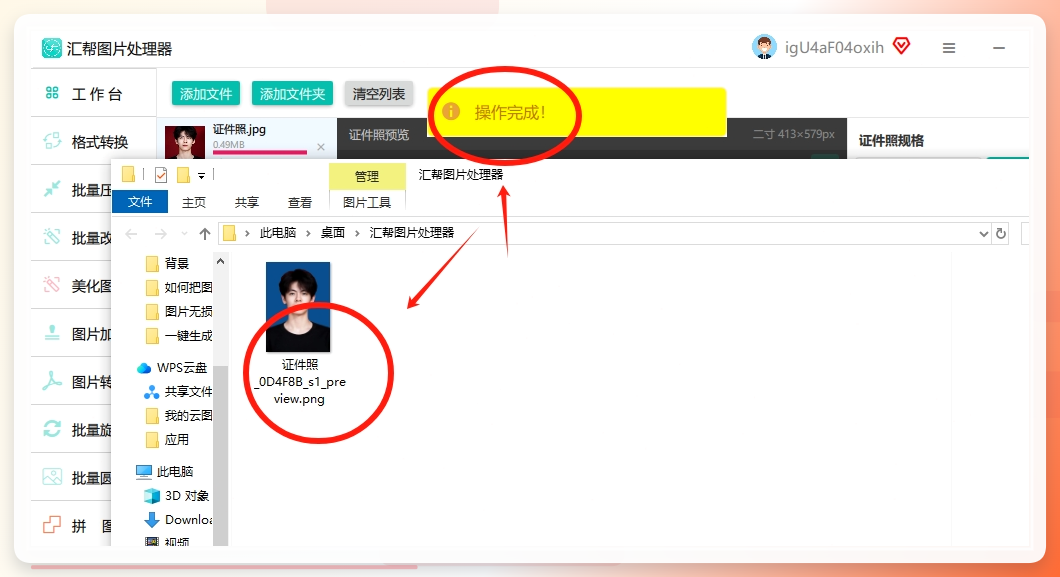Select the 证件照_0D4F8B_s1_preview.png file thumbnail

[x=298, y=307]
